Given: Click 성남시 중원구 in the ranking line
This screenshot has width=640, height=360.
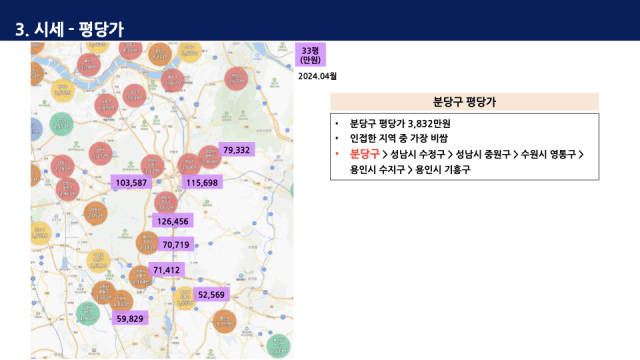Looking at the screenshot, I should [483, 154].
